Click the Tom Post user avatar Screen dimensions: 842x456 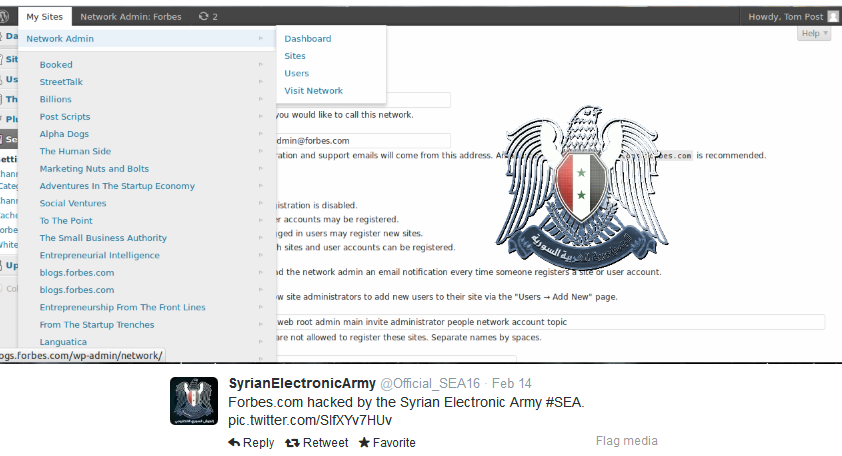click(x=833, y=17)
